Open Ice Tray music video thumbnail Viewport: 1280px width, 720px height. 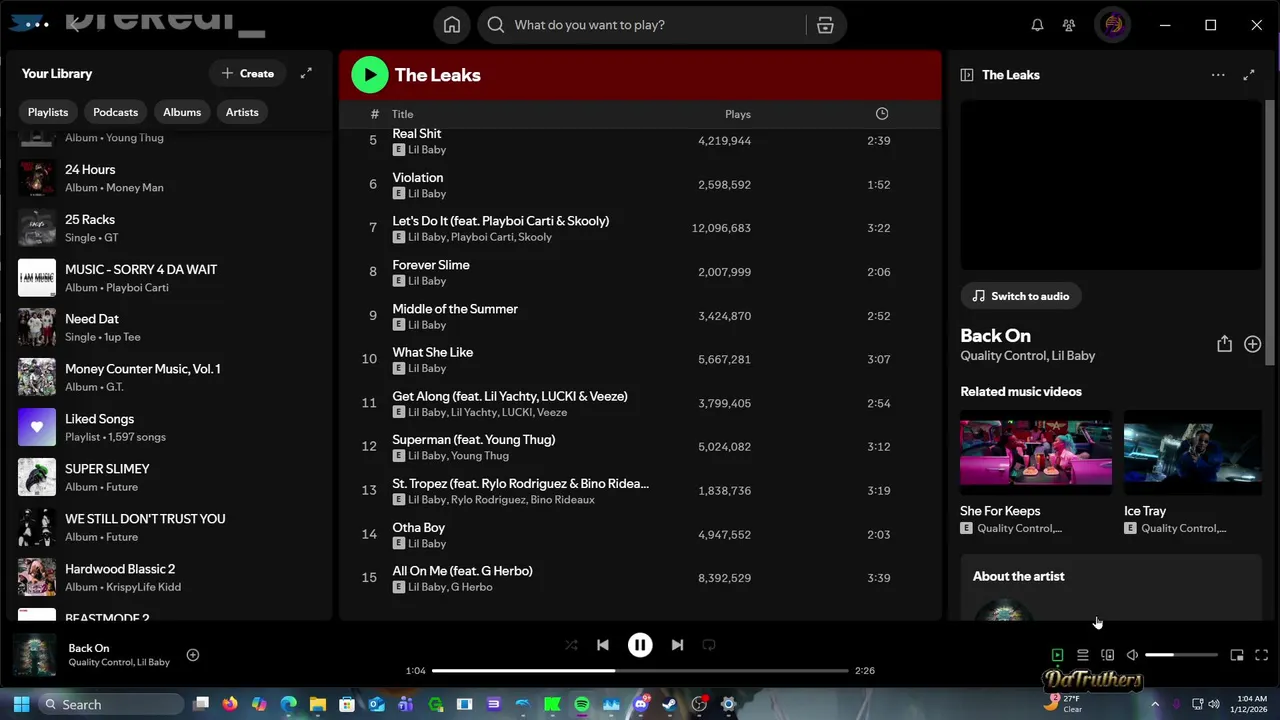[x=1193, y=452]
